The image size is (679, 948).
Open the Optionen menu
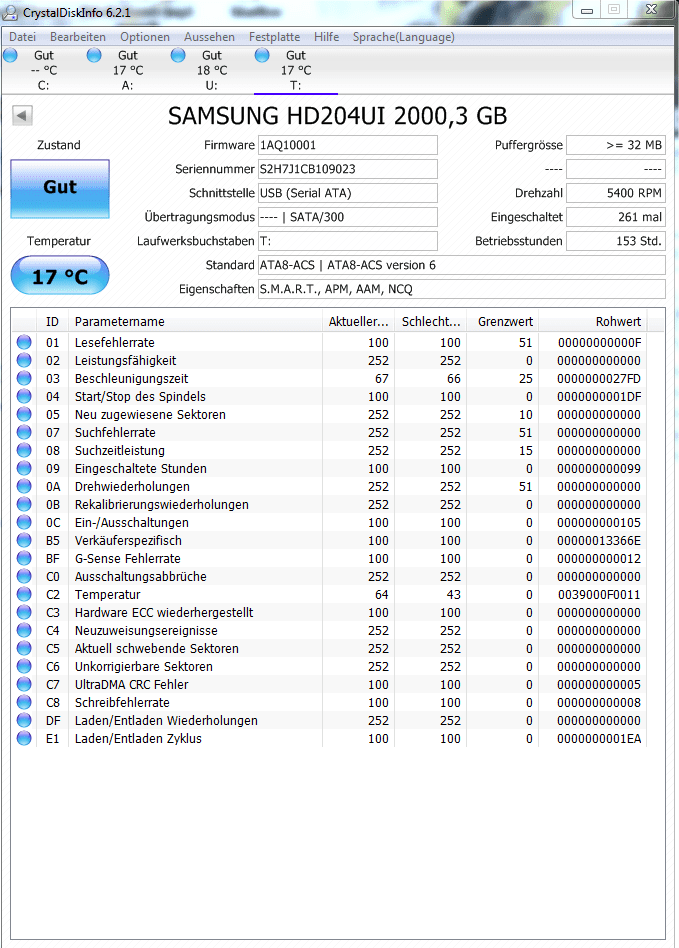145,37
